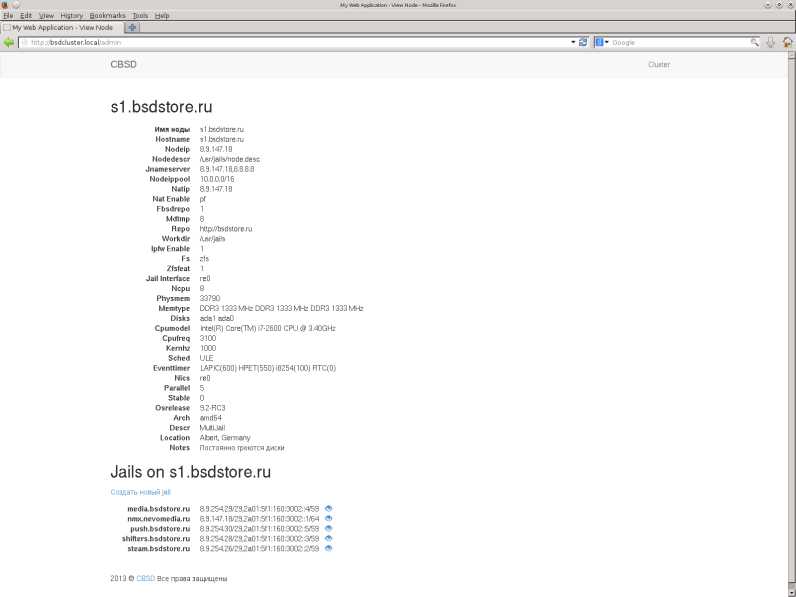This screenshot has width=796, height=597.
Task: Open the Edit menu
Action: [26, 16]
